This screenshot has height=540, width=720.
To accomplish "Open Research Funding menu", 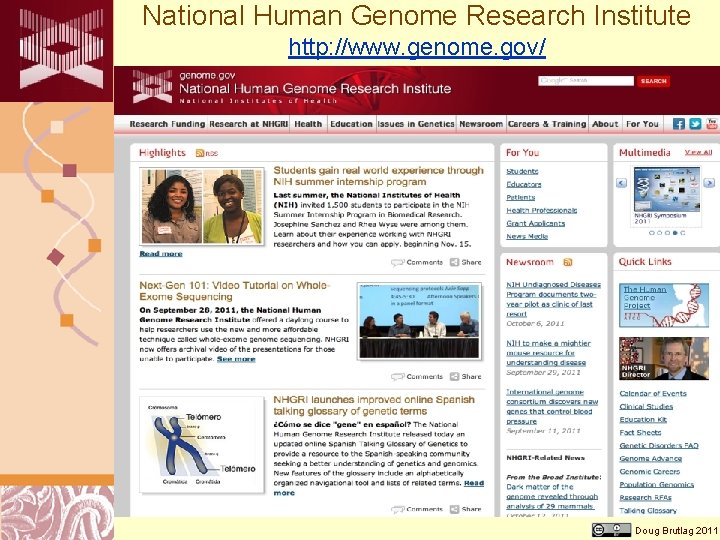I will [x=167, y=124].
